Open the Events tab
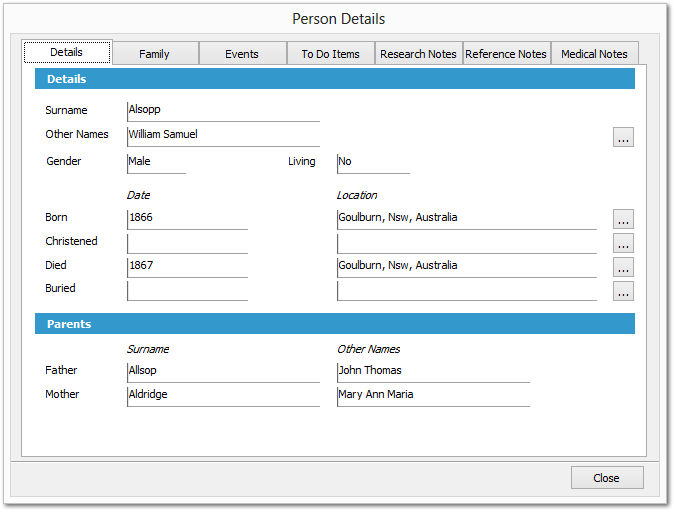This screenshot has height=512, width=675. pos(242,54)
